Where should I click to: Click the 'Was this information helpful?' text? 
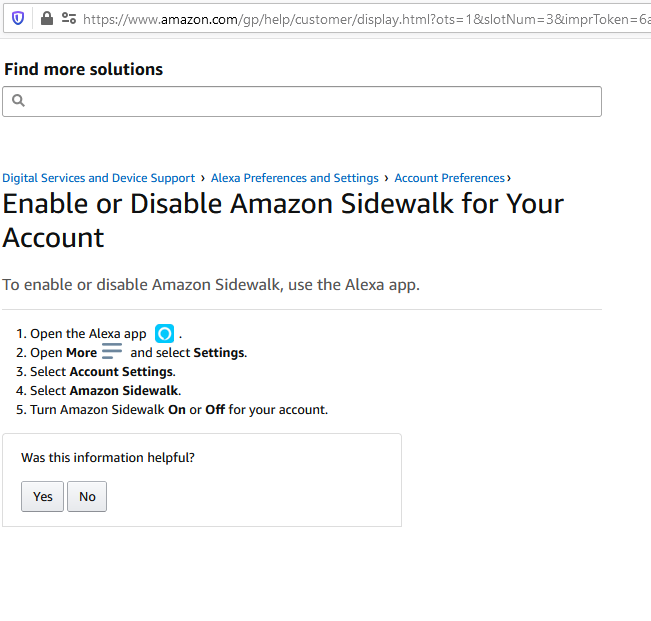(x=108, y=457)
